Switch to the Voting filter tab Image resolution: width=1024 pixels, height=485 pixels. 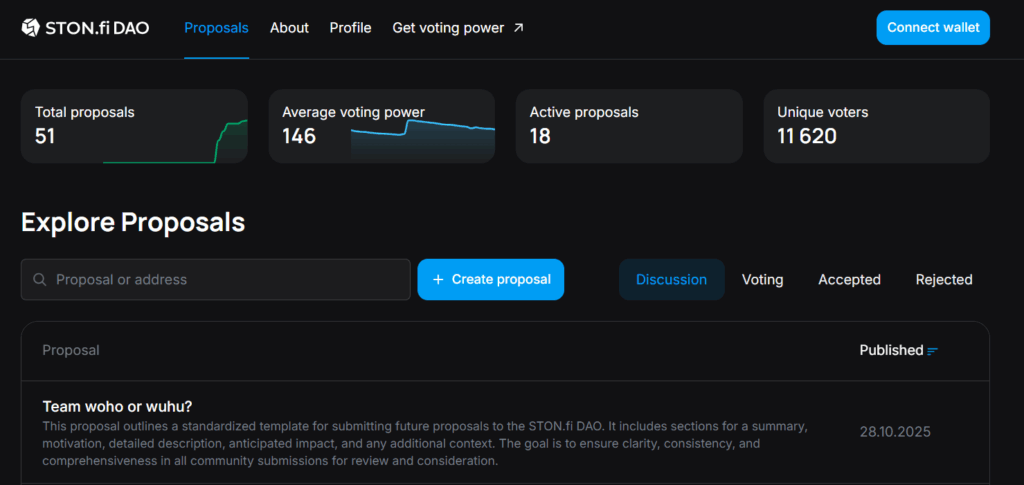tap(762, 280)
